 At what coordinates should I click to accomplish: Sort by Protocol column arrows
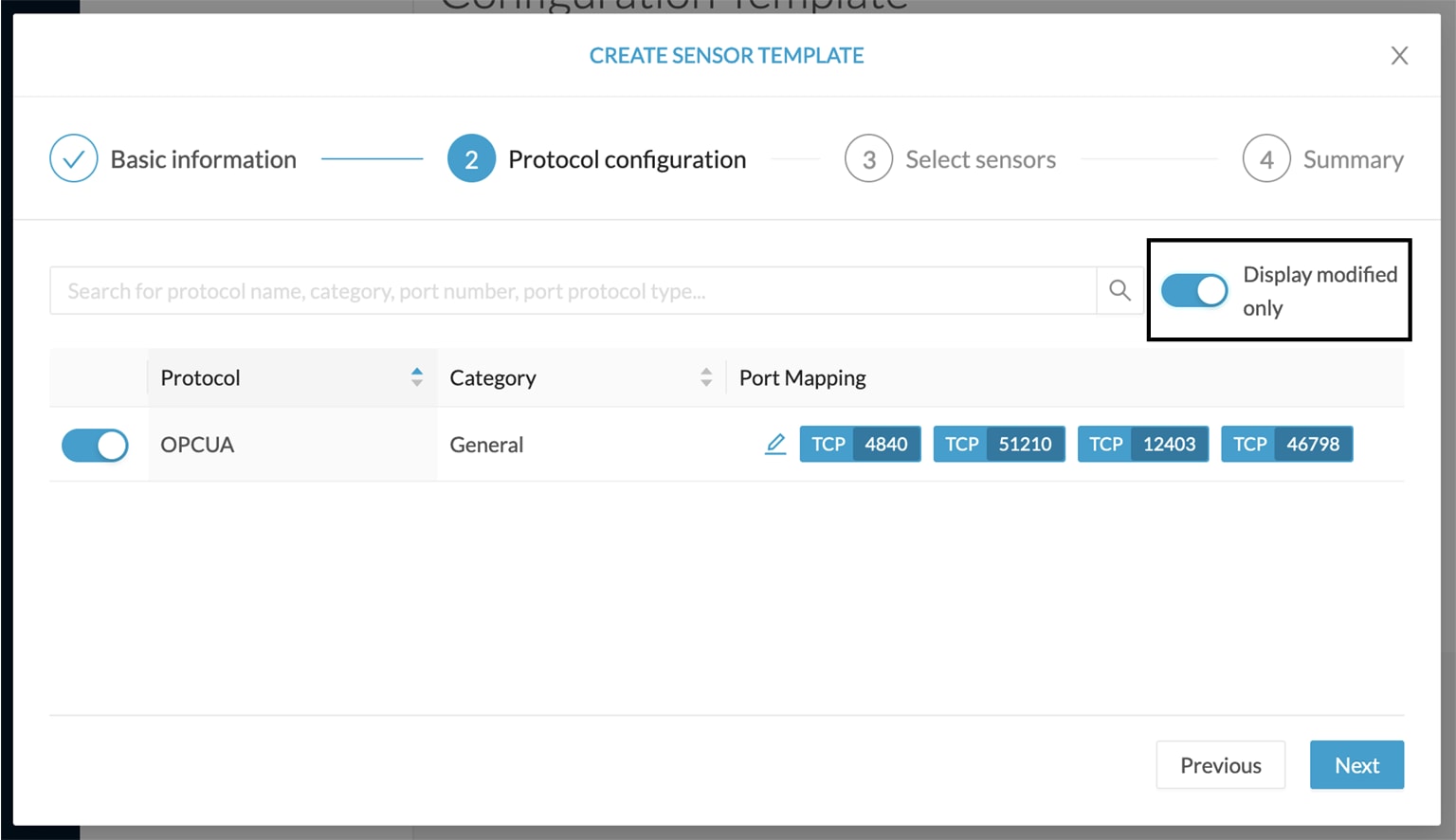coord(416,377)
